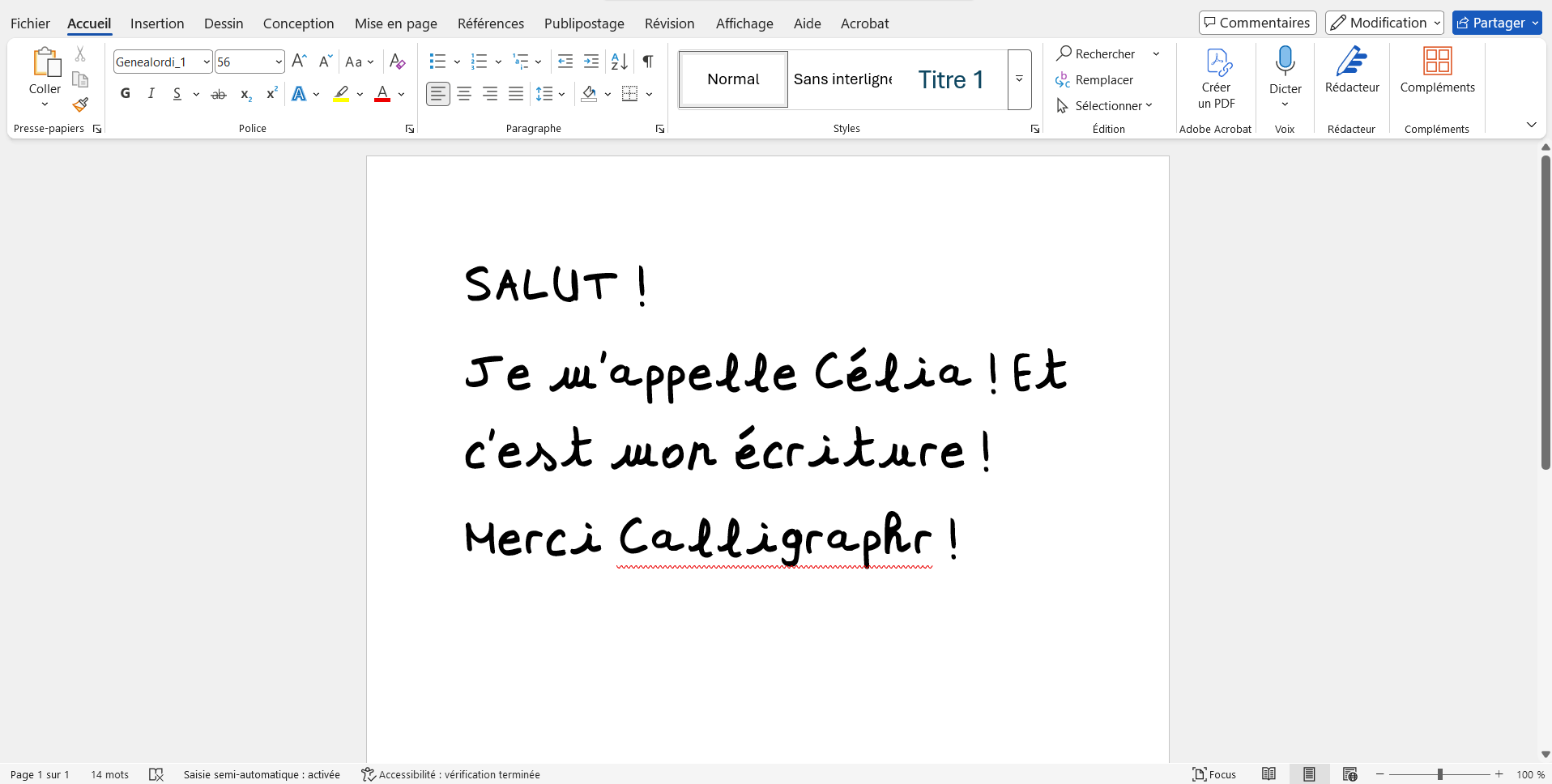
Task: Développer la galerie de styles
Action: click(x=1018, y=79)
